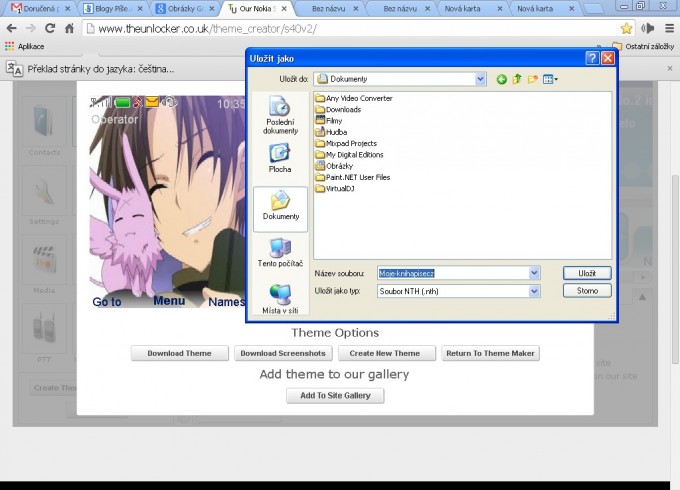This screenshot has width=680, height=490.
Task: Open Chrome hamburger menu
Action: [x=670, y=29]
